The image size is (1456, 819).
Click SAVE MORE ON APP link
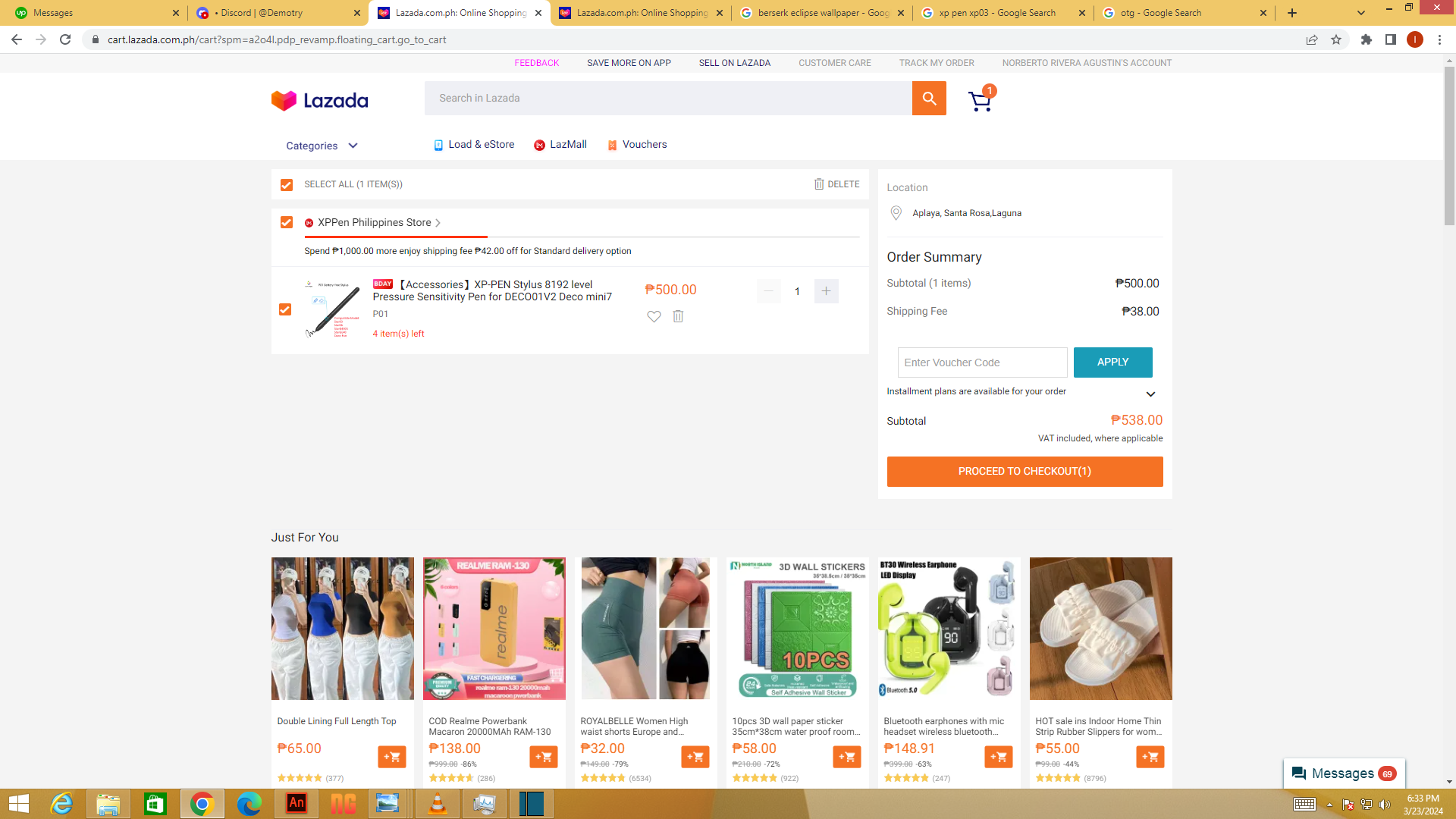629,63
